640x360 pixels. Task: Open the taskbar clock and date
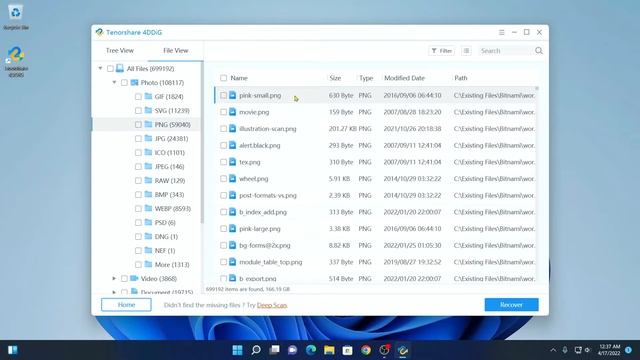609,350
